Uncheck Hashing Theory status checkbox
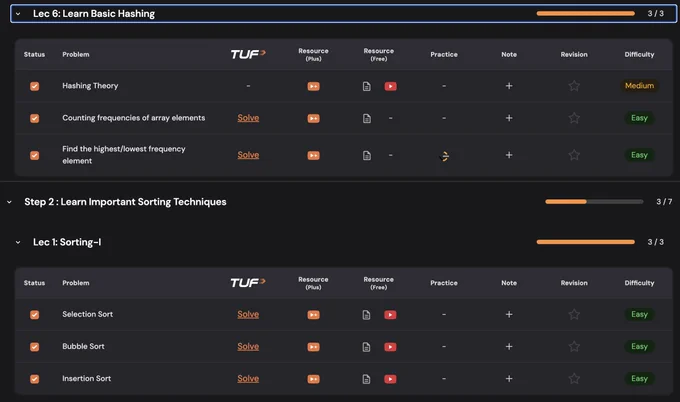680x402 pixels. click(x=35, y=86)
